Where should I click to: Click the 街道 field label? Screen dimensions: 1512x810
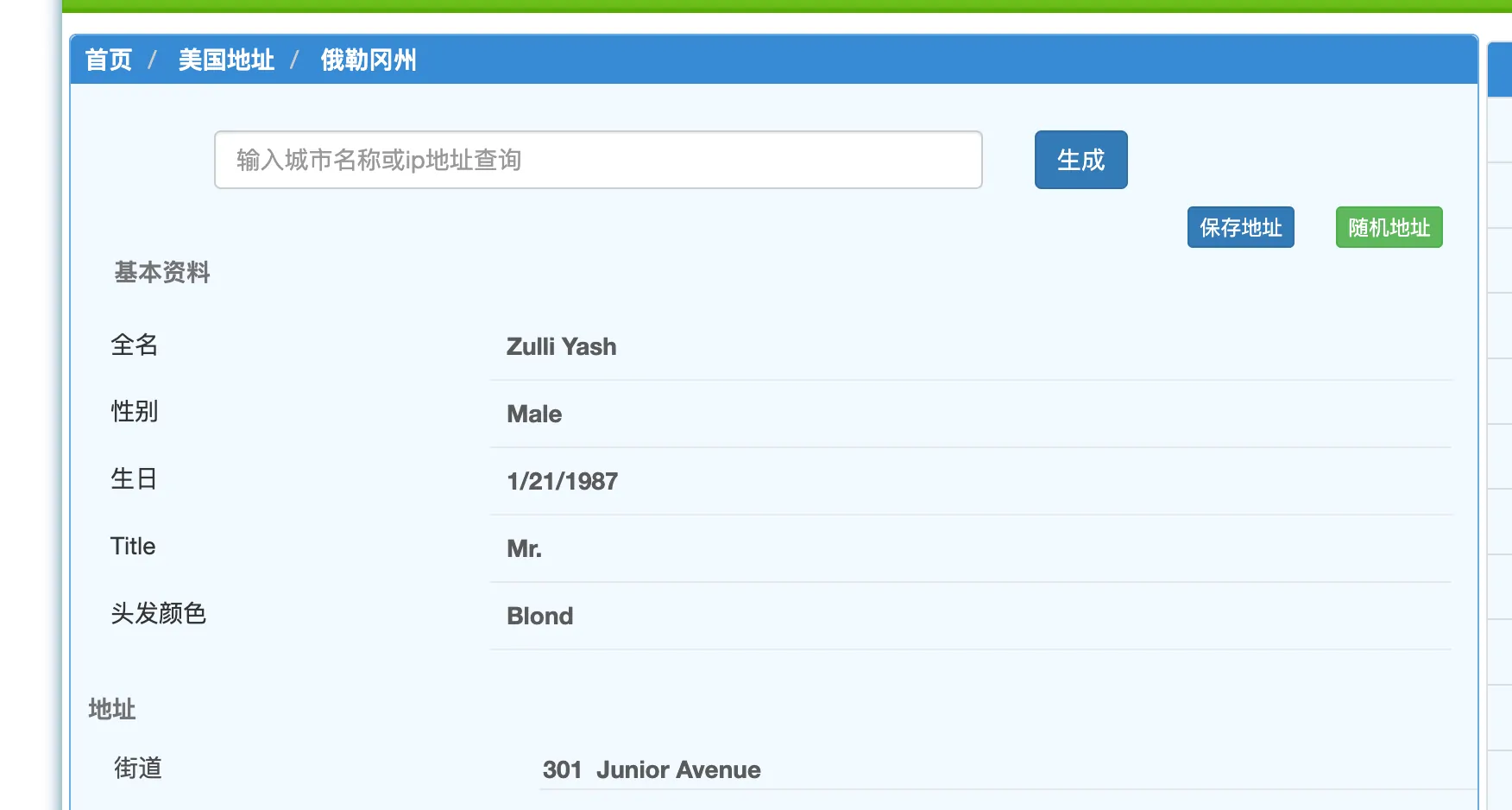138,769
